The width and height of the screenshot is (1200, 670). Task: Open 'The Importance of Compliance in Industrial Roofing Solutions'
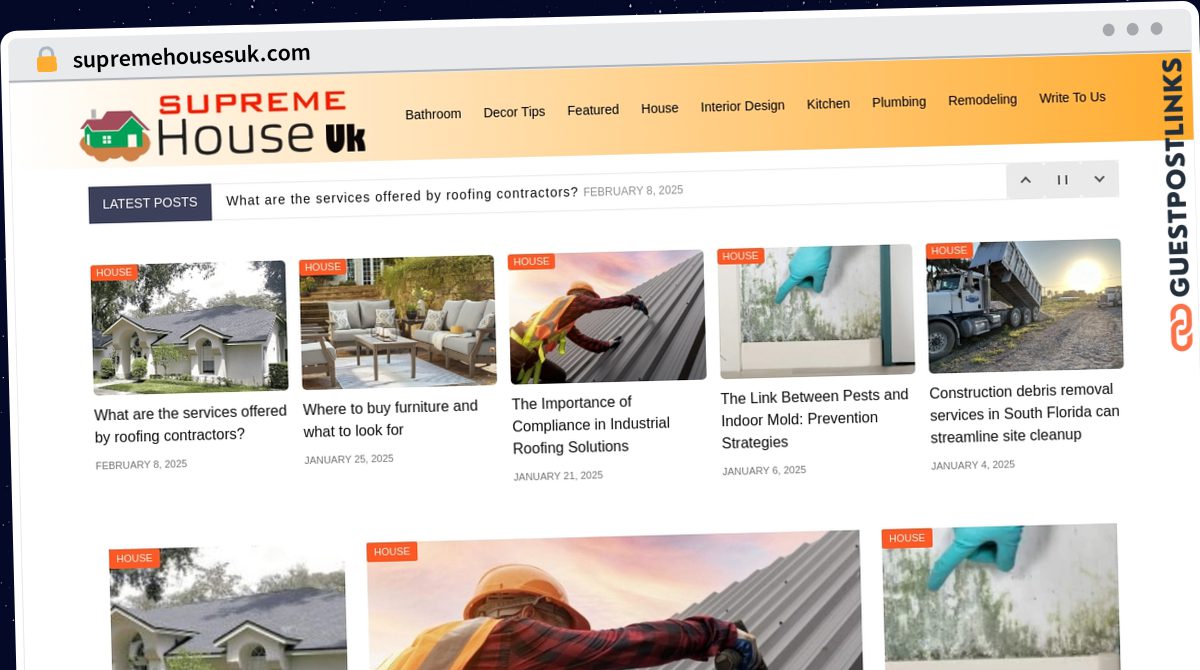[x=591, y=425]
